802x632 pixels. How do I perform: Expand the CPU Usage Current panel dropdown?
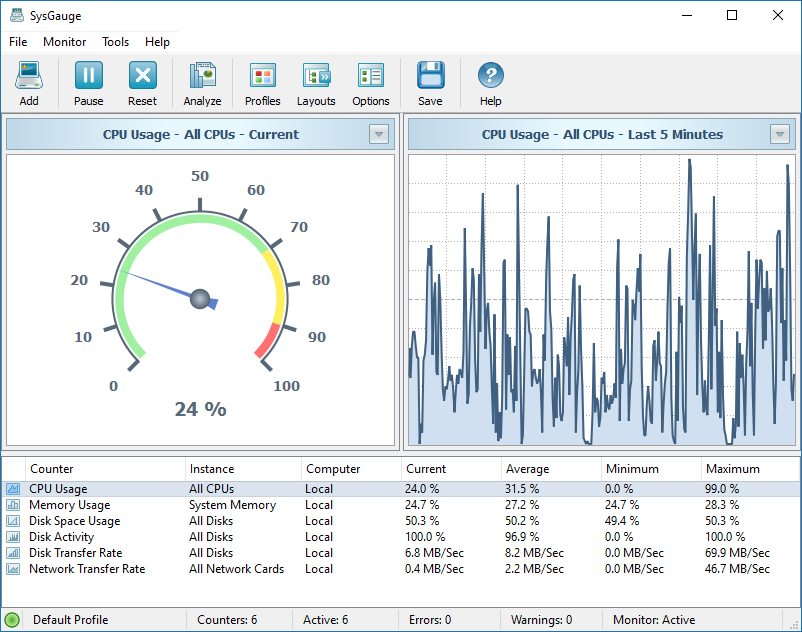point(378,134)
